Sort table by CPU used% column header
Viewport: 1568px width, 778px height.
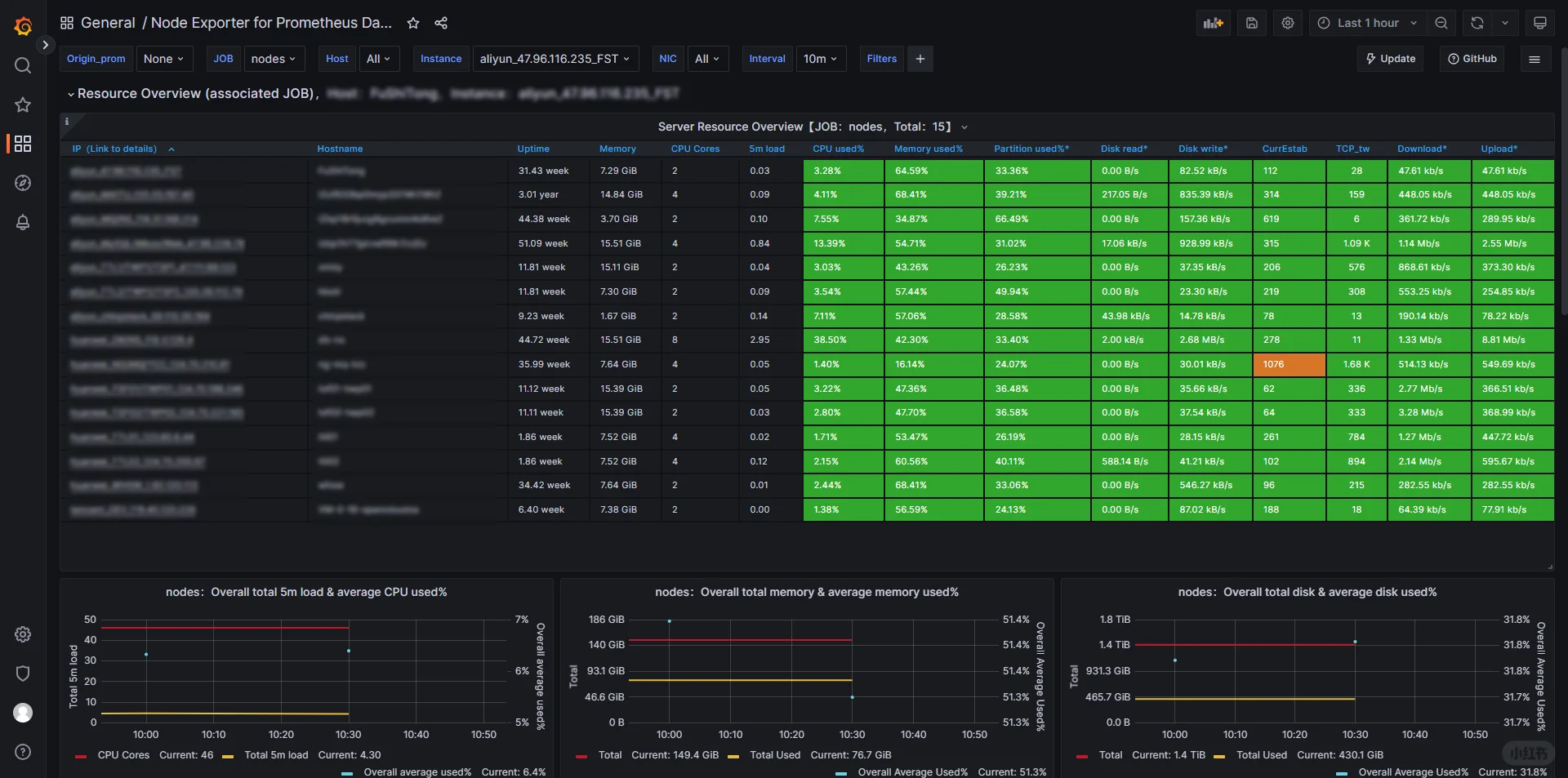pos(838,149)
